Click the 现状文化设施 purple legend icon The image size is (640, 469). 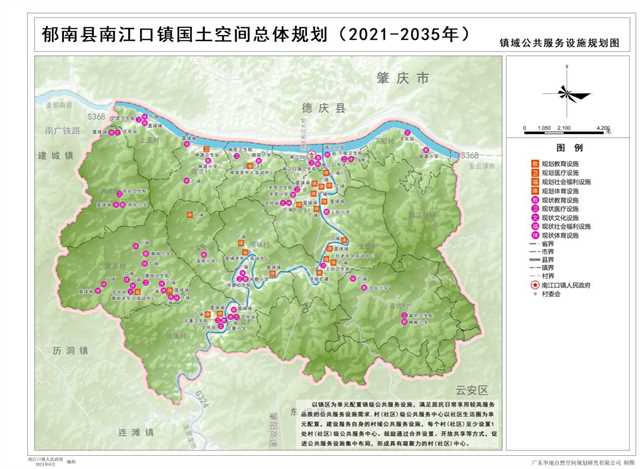pos(534,217)
